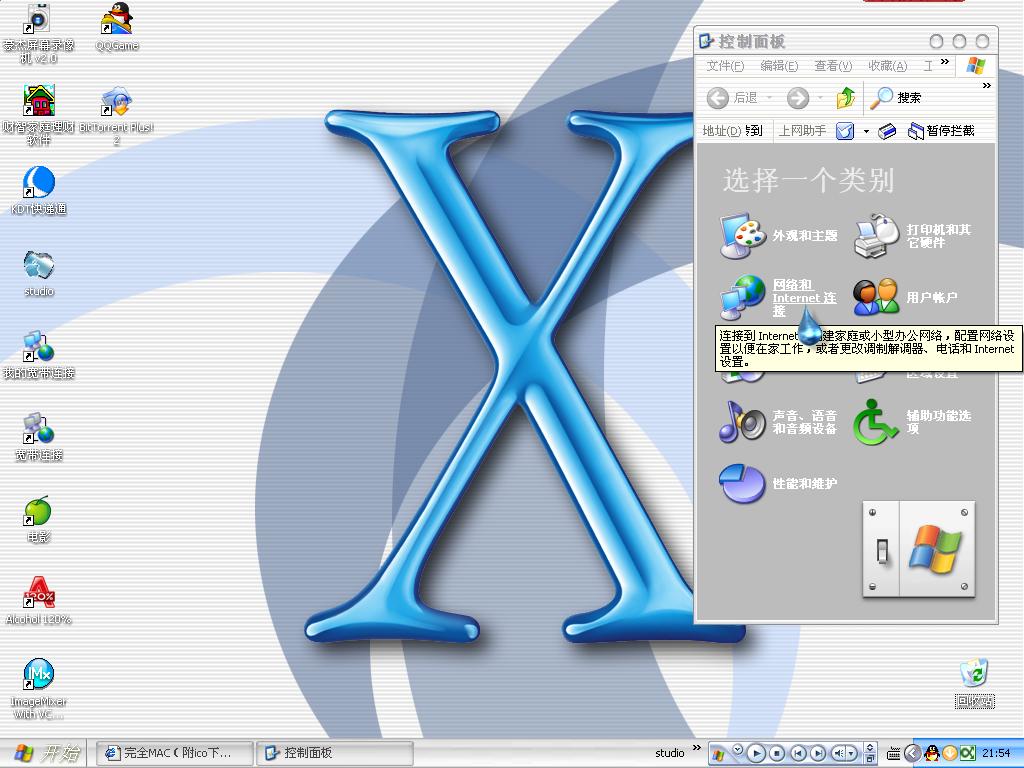Image resolution: width=1024 pixels, height=768 pixels.
Task: Open the 后退 history dropdown arrow
Action: pyautogui.click(x=769, y=98)
